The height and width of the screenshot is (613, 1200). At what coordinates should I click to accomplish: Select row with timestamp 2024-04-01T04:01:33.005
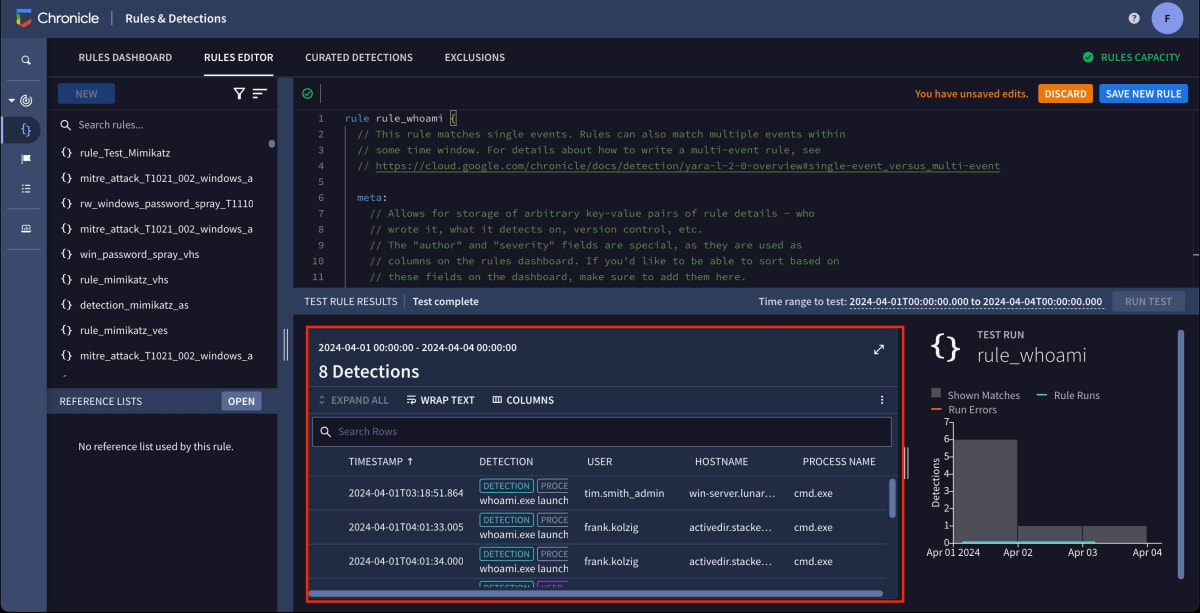coord(597,527)
